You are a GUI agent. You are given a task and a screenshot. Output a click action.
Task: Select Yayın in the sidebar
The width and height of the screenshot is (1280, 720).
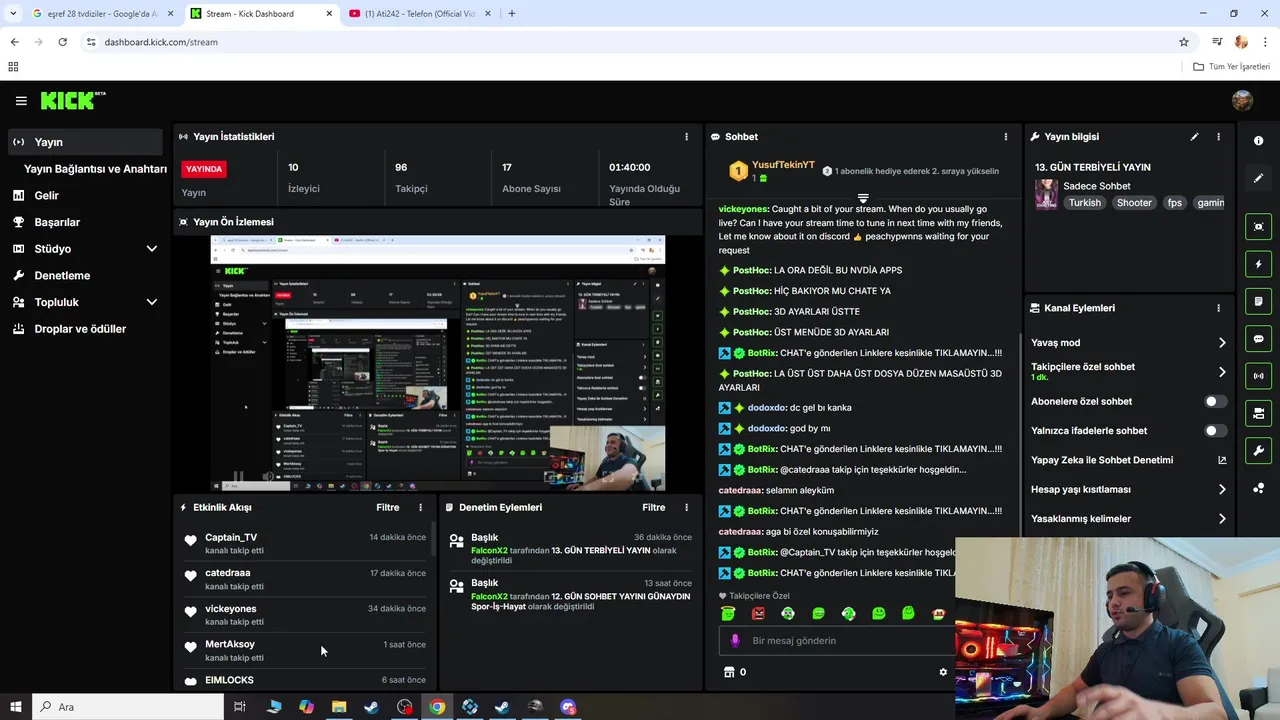[x=84, y=142]
